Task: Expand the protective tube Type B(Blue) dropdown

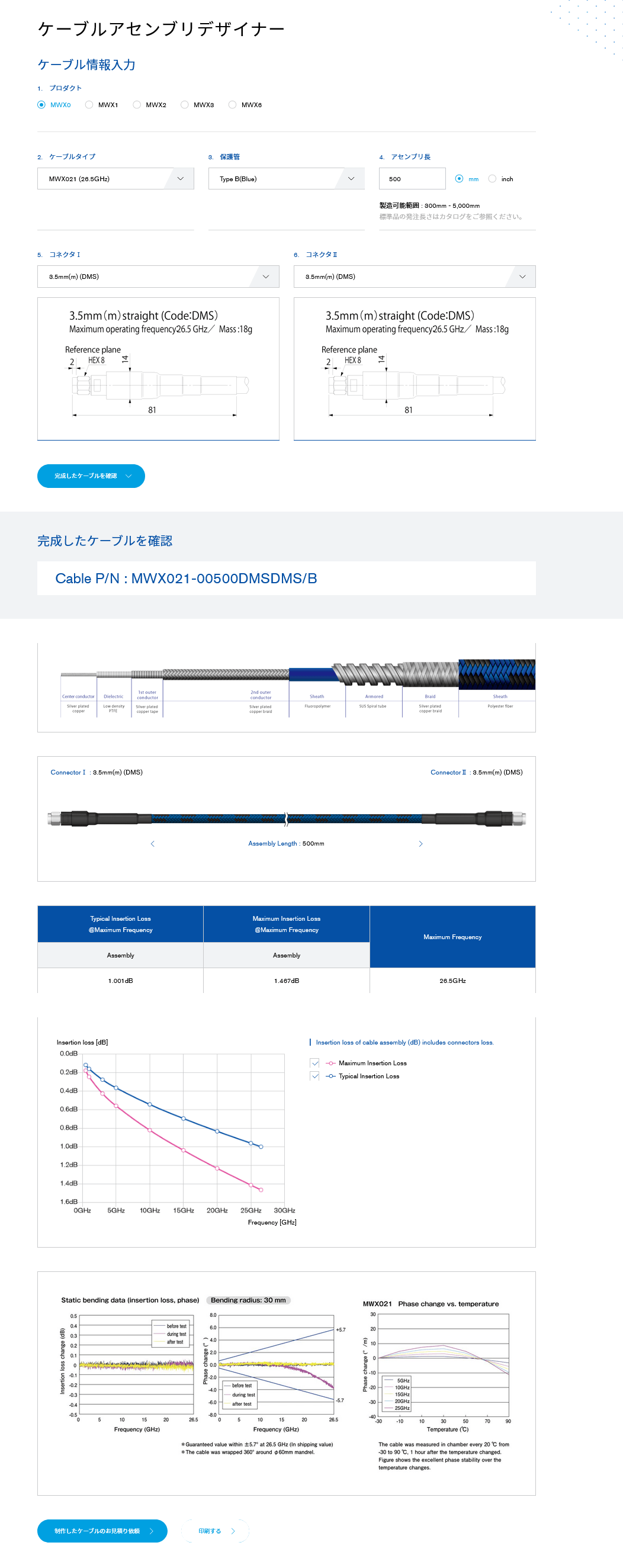Action: point(286,179)
